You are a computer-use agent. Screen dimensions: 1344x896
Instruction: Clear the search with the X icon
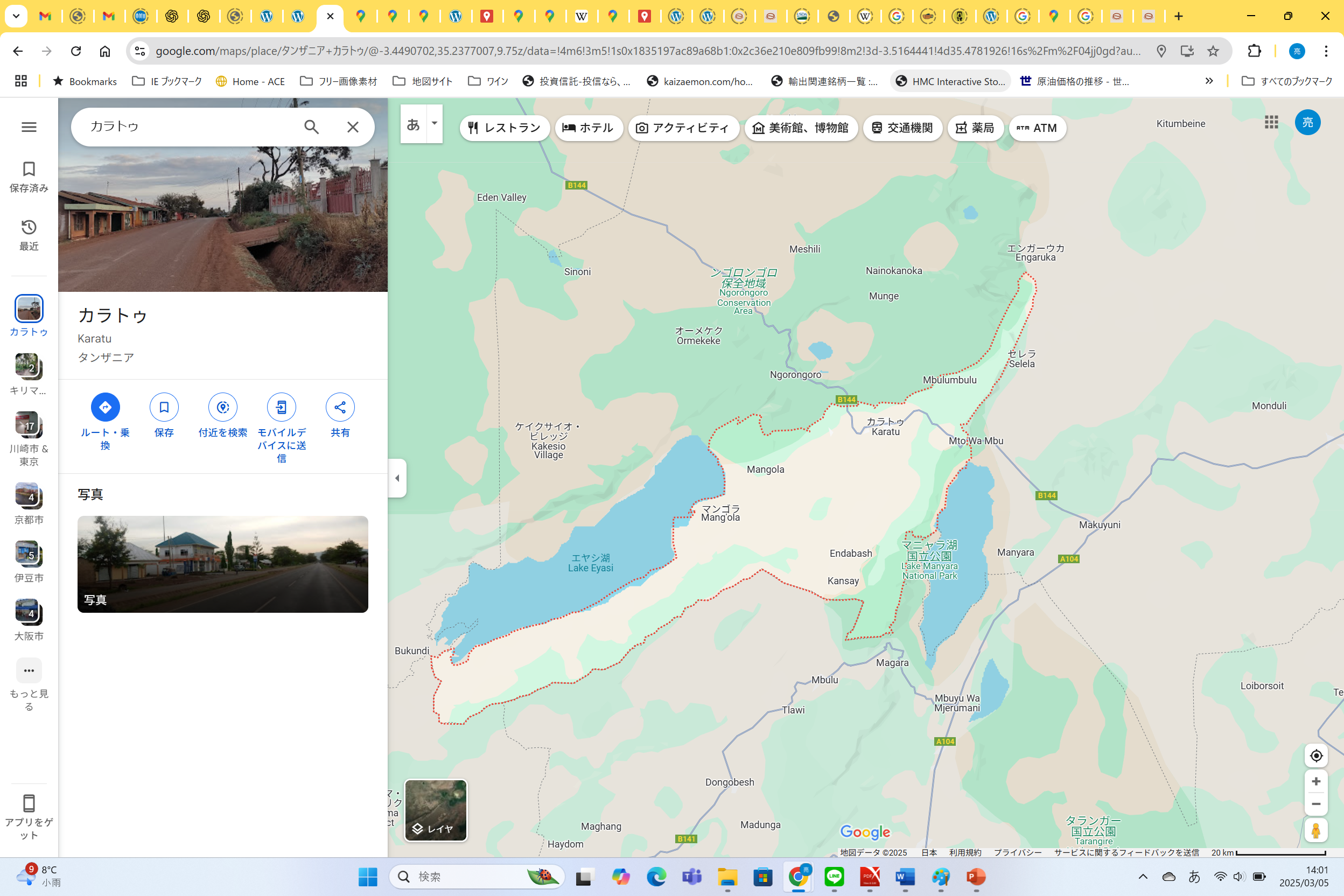[x=353, y=127]
